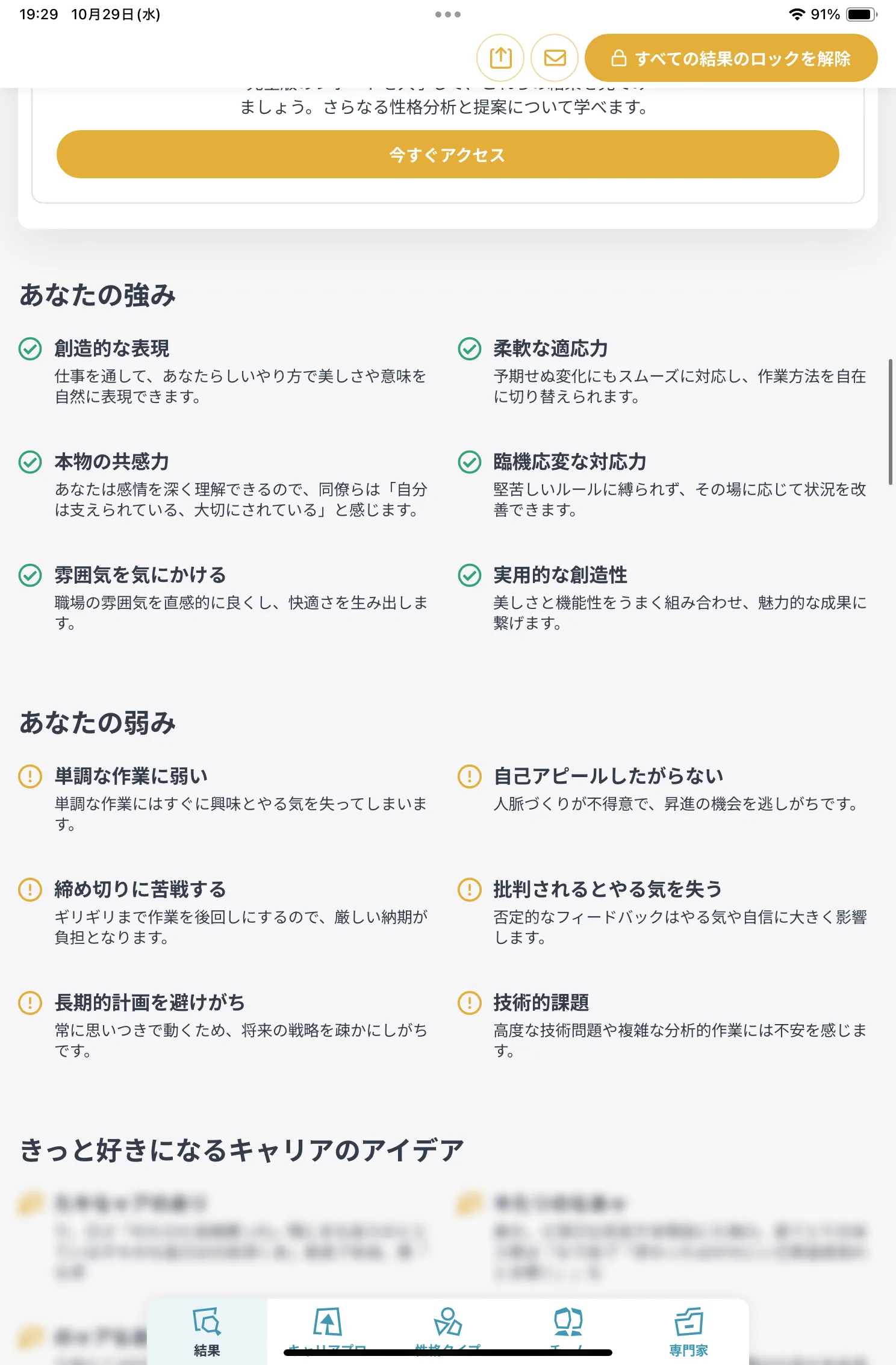Image resolution: width=896 pixels, height=1365 pixels.
Task: Click the warning icon beside 技術的課題
Action: pos(470,1003)
